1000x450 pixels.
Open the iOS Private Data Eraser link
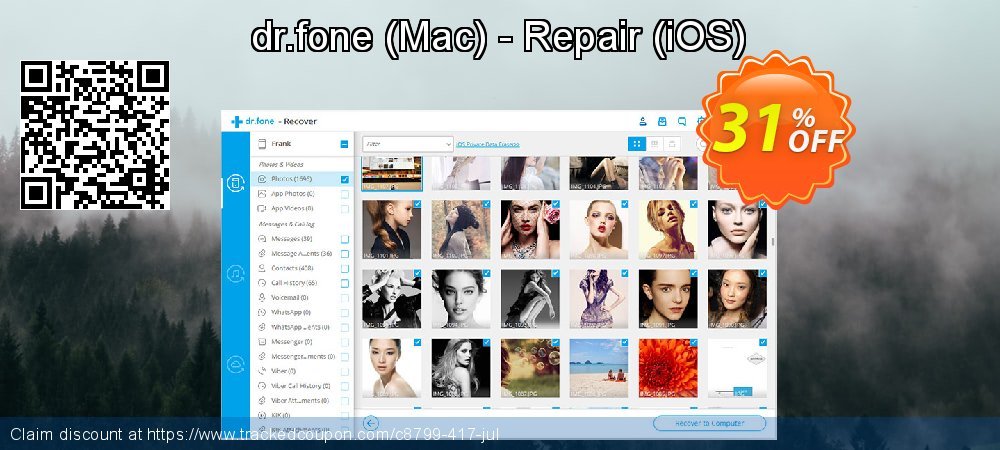tap(488, 145)
